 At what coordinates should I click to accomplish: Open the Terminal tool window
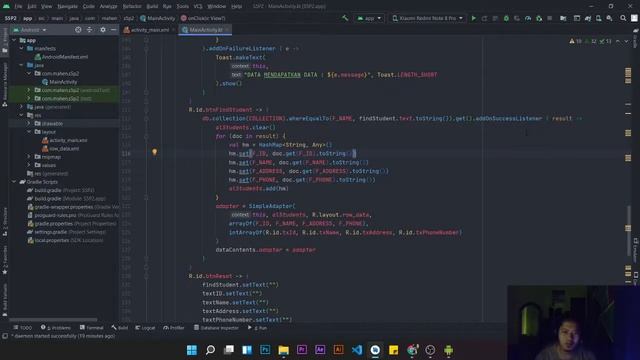[92, 328]
